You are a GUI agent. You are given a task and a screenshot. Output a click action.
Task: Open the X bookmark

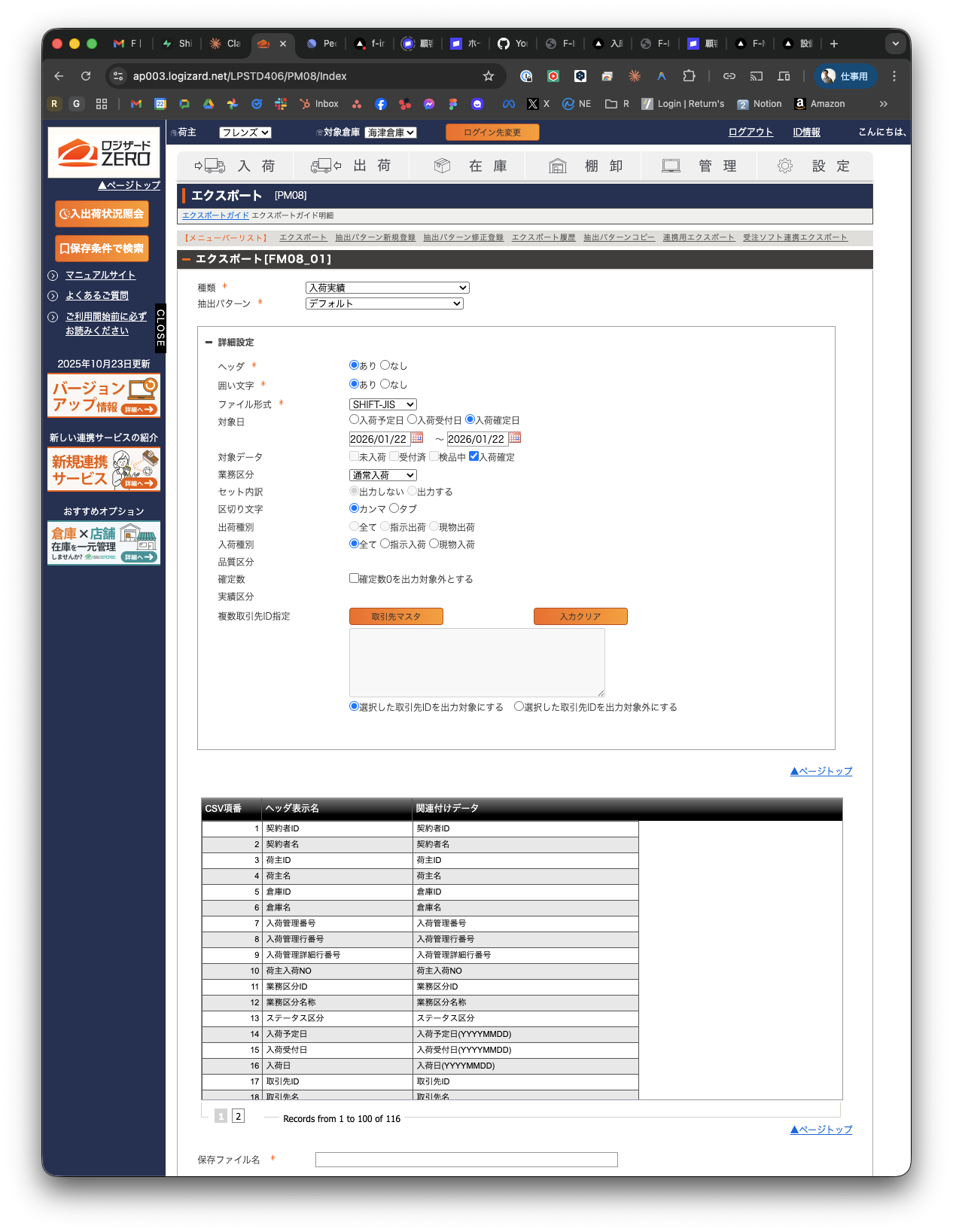click(538, 104)
